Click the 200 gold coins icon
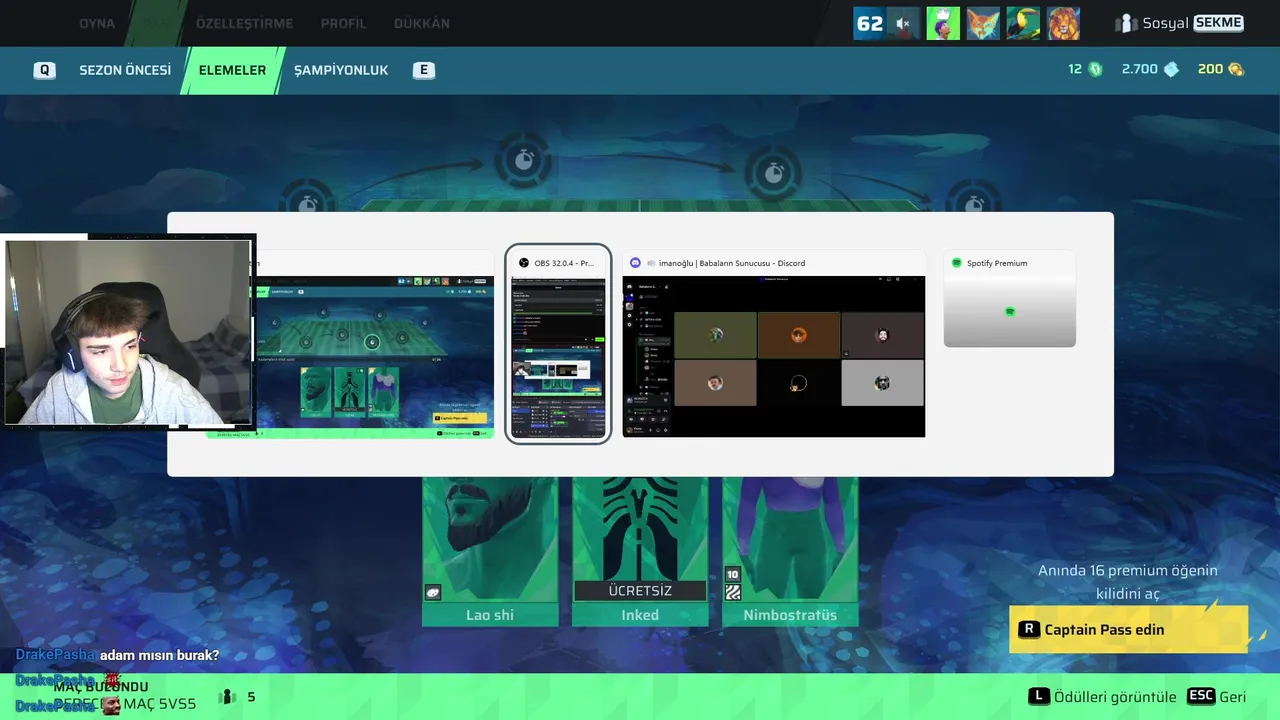1280x720 pixels. (x=1235, y=69)
